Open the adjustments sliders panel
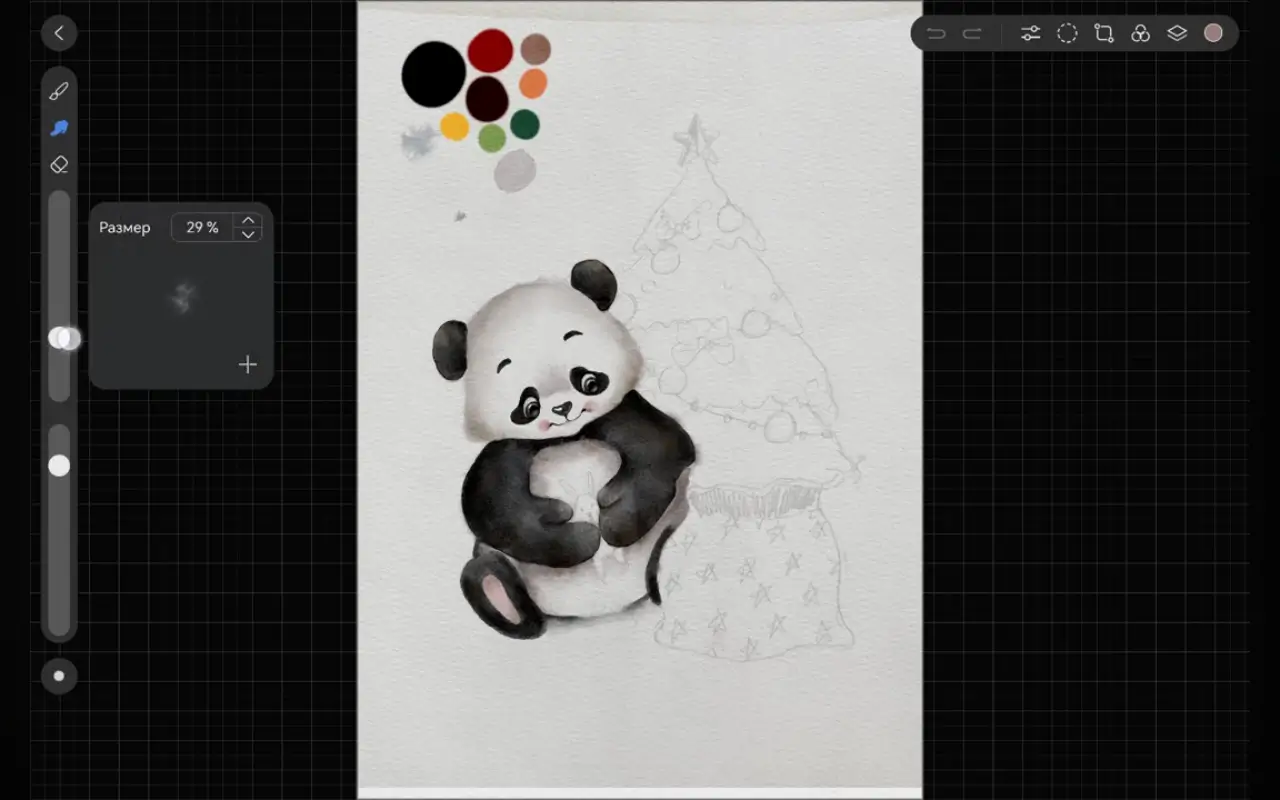Image resolution: width=1280 pixels, height=800 pixels. [x=1030, y=33]
